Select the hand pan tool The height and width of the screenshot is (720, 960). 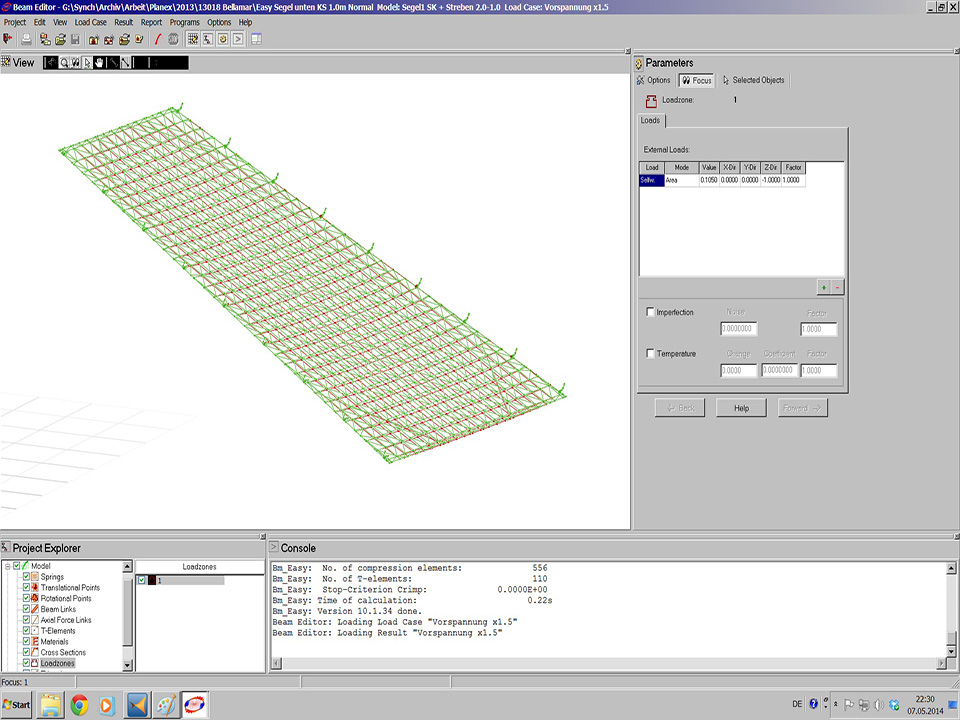pos(100,62)
